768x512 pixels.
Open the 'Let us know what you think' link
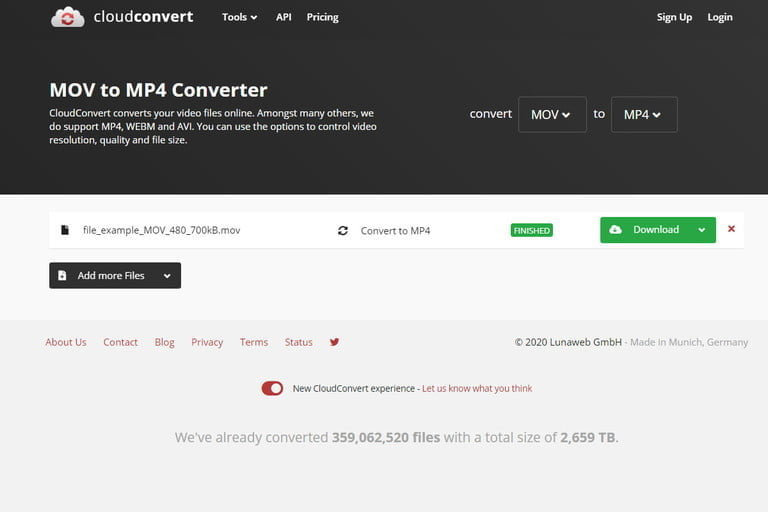[x=477, y=388]
